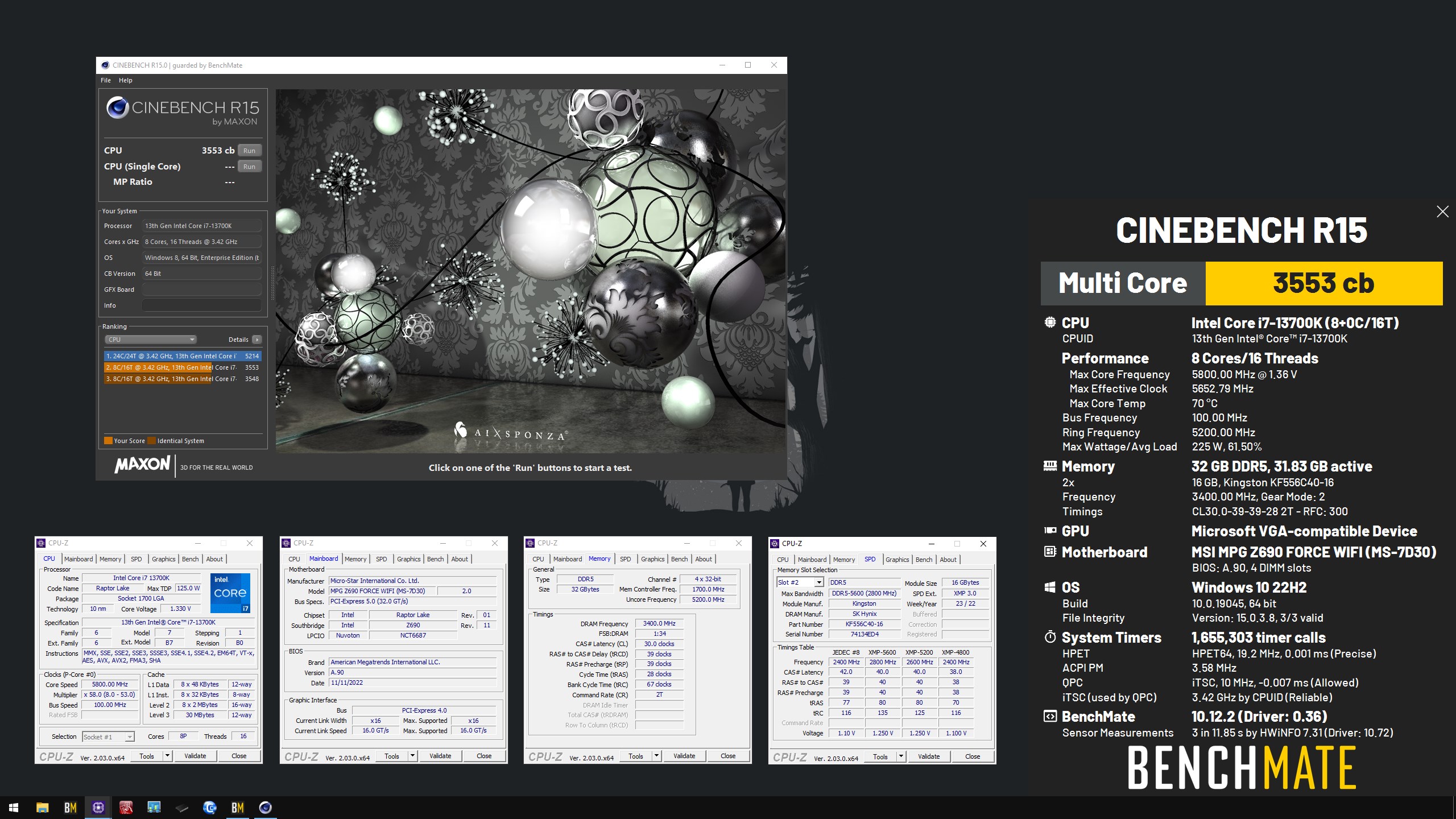The width and height of the screenshot is (1456, 819).
Task: Click Tools button in CPU-Z SPD window
Action: point(880,756)
